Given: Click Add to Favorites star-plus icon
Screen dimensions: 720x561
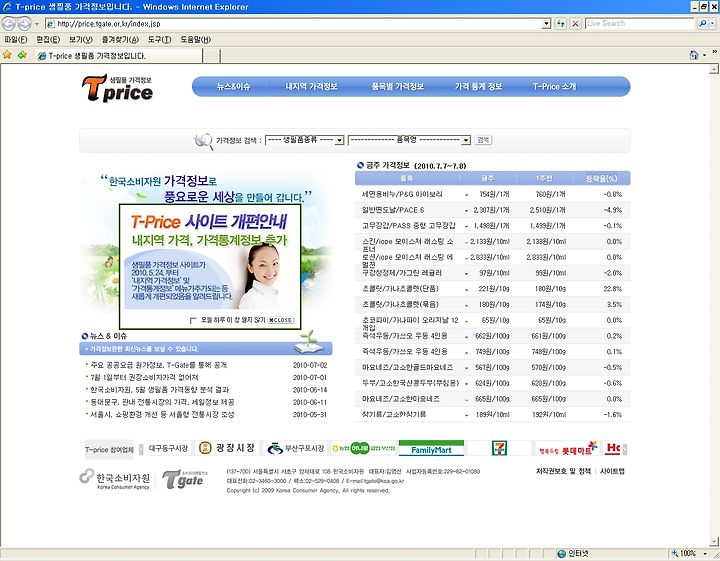Looking at the screenshot, I should (22, 55).
